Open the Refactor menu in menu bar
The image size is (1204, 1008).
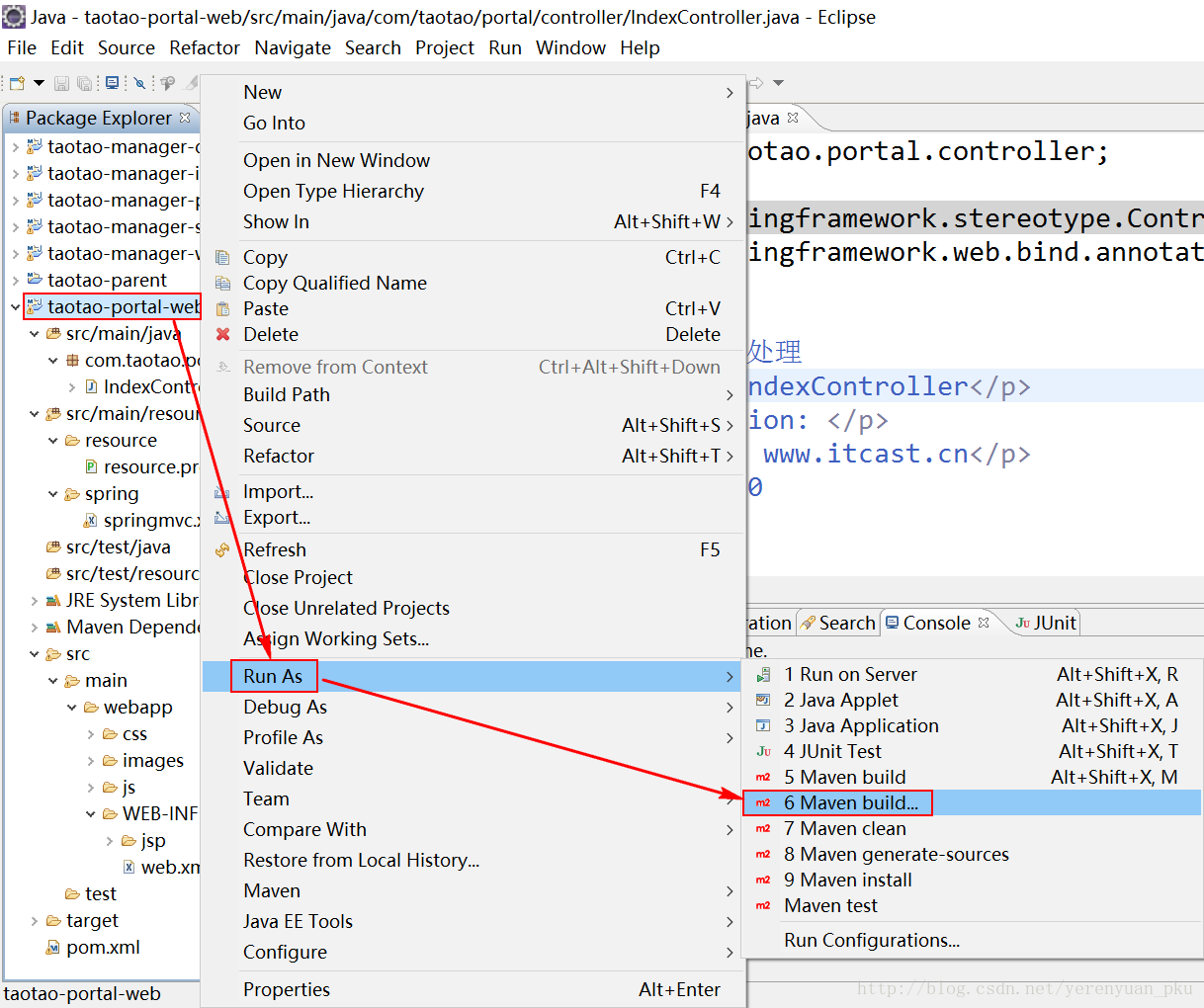click(205, 47)
